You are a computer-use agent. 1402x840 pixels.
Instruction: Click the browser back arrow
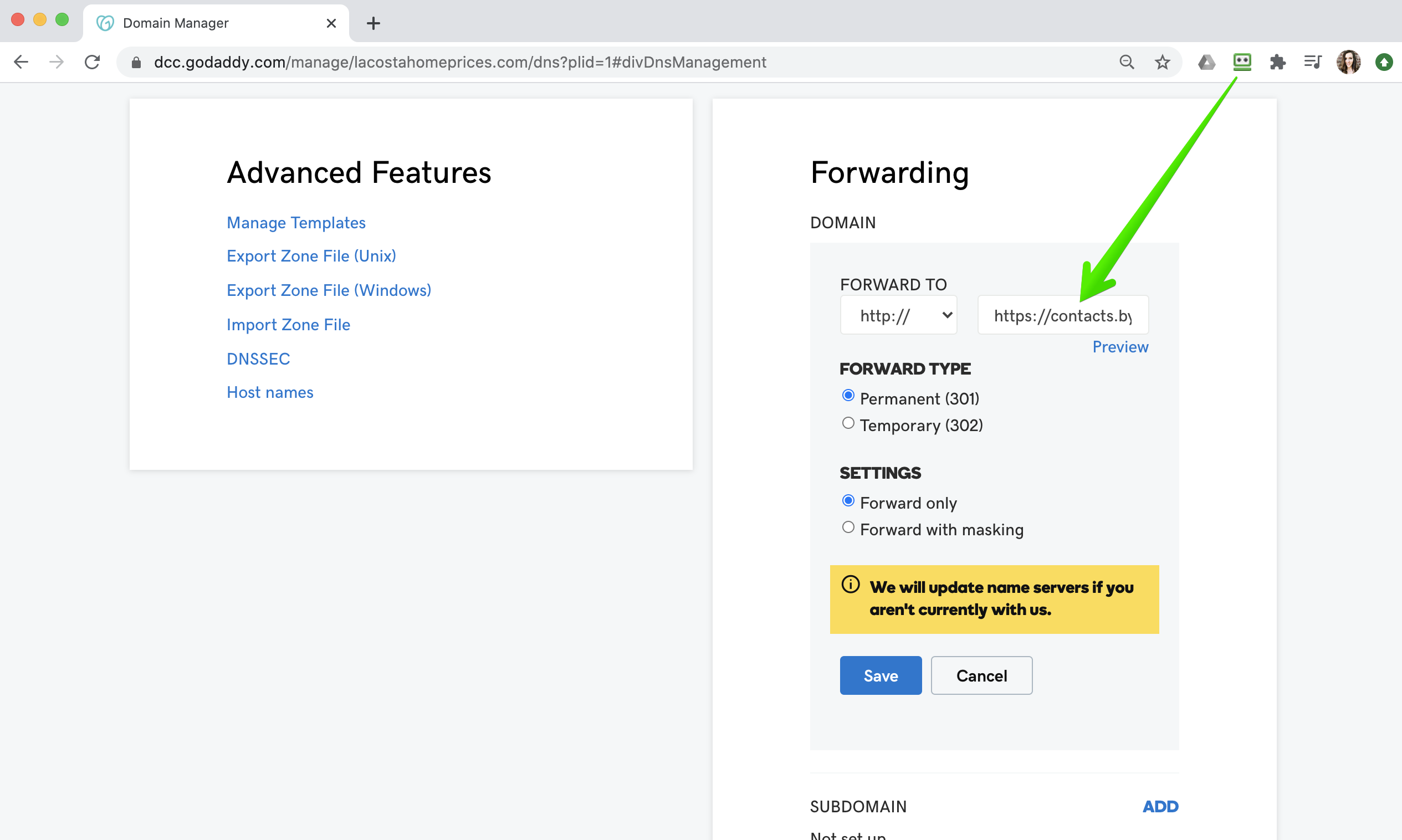tap(21, 62)
